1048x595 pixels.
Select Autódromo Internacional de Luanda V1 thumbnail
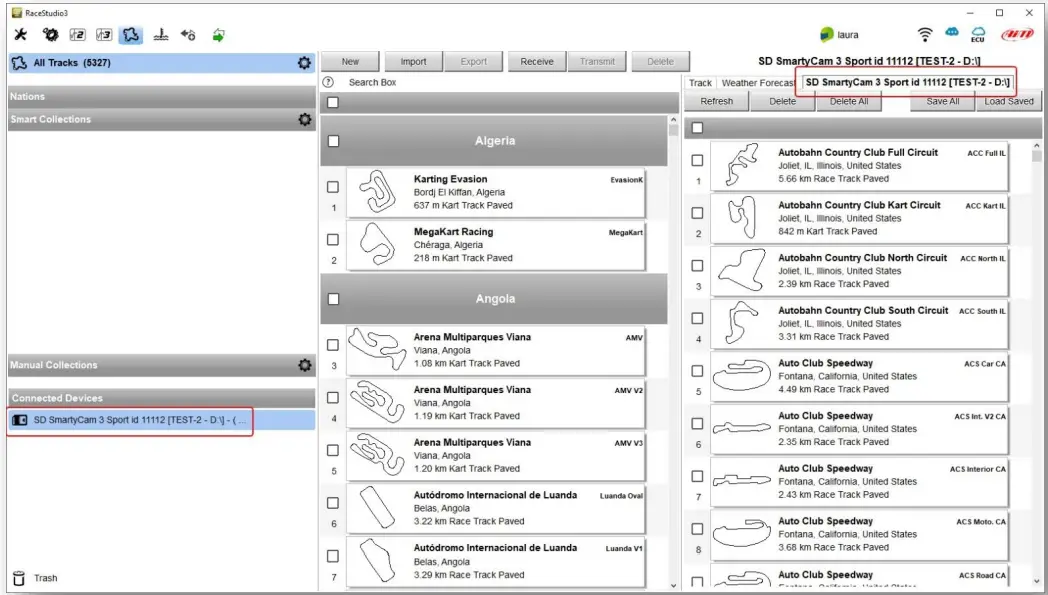point(378,560)
